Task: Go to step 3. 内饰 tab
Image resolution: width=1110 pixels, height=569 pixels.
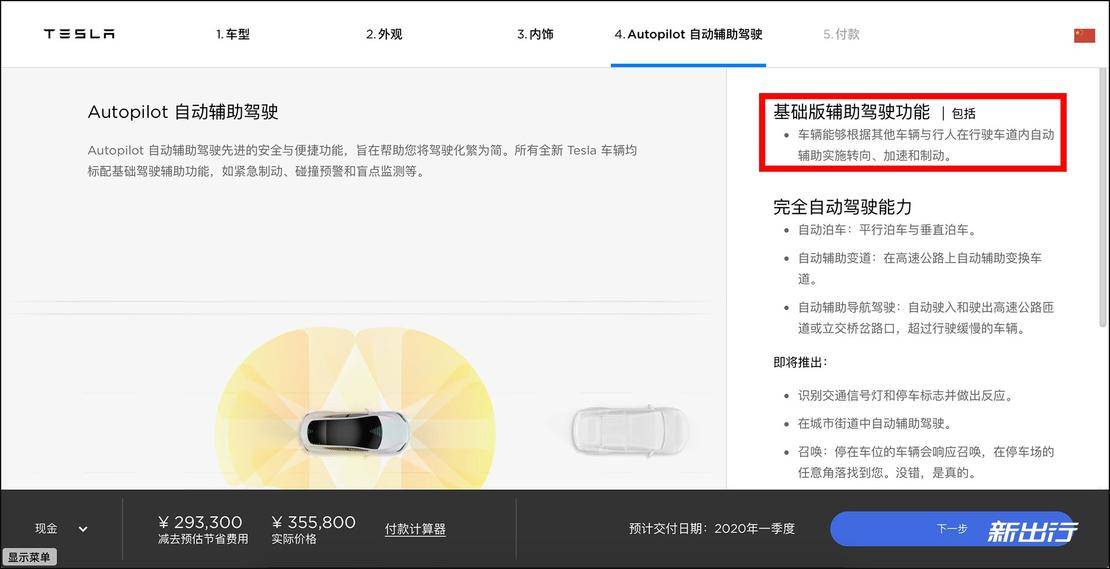Action: click(535, 34)
